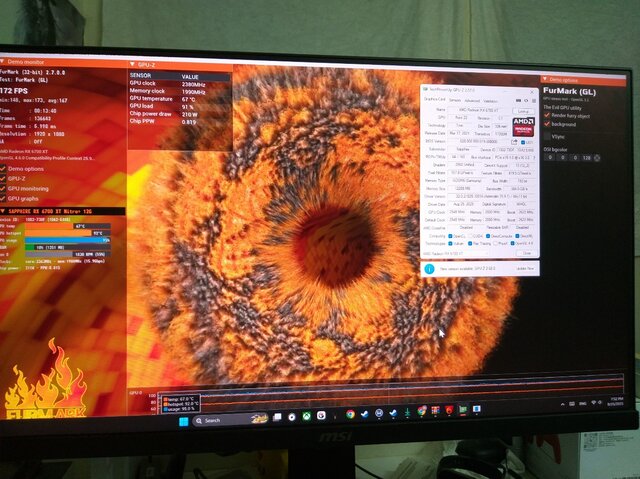Toggle the GPU-Z checkbox in Demo monitor
The image size is (640, 479).
[3, 178]
